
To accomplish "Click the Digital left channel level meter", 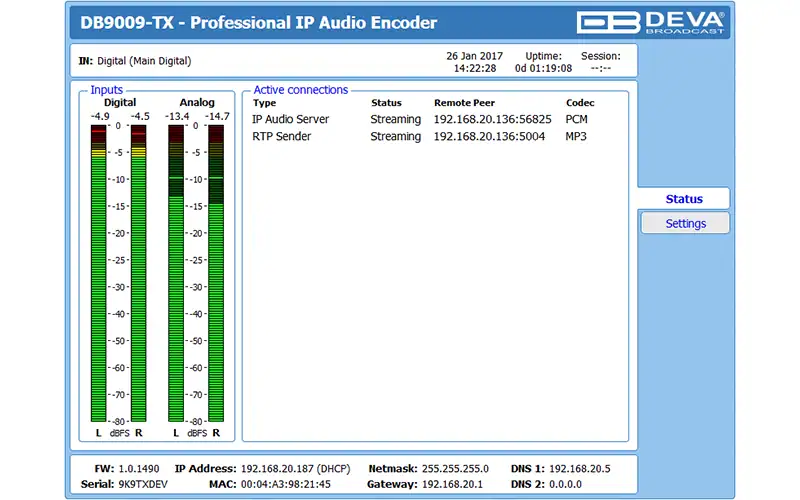I will [x=98, y=273].
